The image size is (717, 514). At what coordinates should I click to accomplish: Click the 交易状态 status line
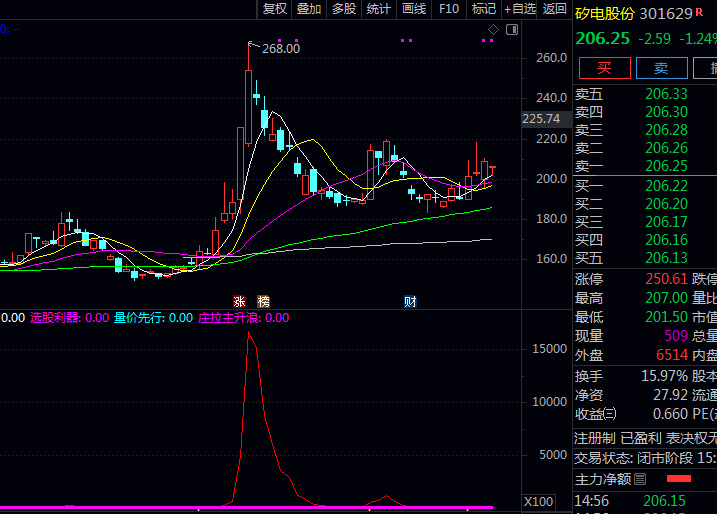point(645,458)
